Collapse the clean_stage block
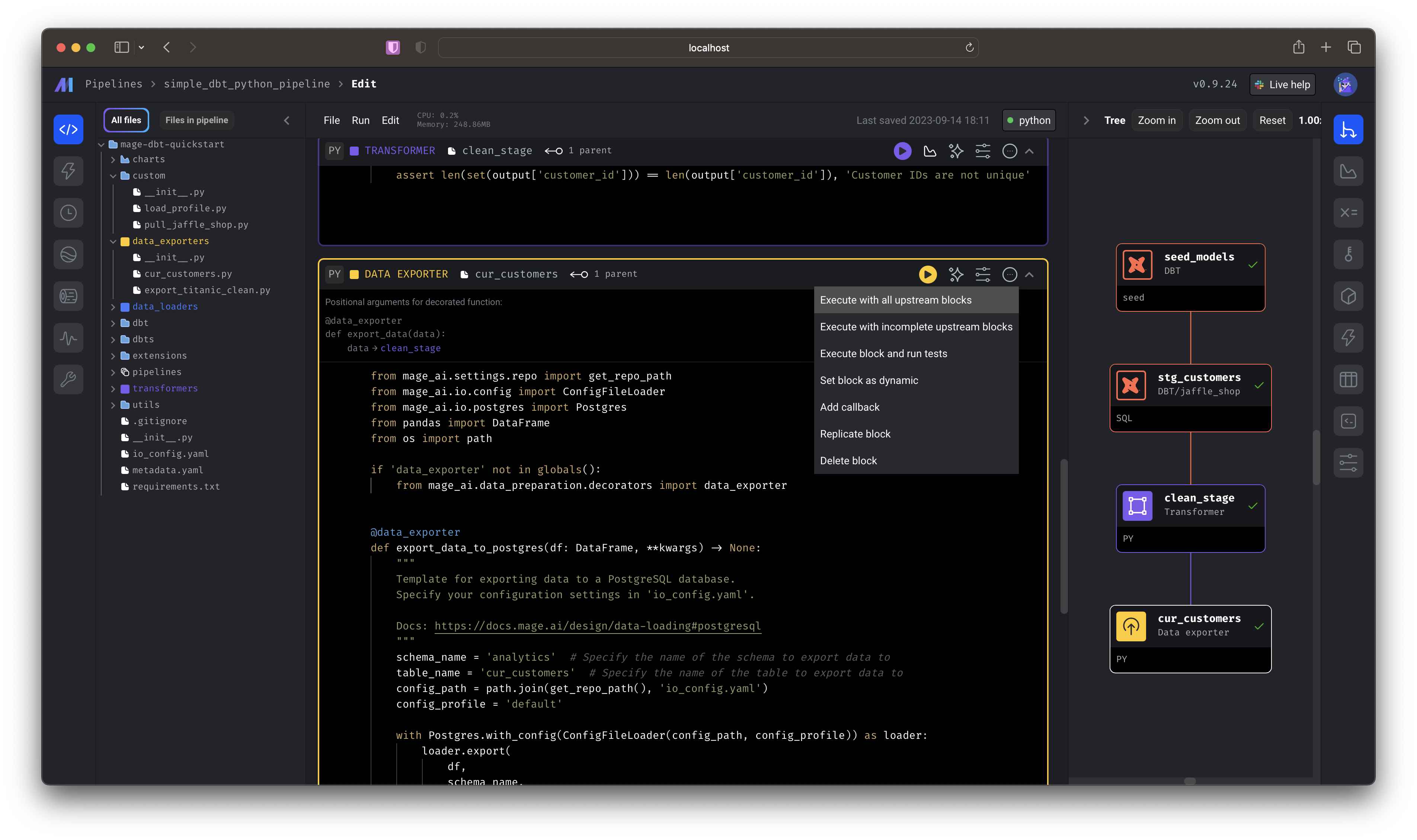The width and height of the screenshot is (1417, 840). (x=1029, y=151)
